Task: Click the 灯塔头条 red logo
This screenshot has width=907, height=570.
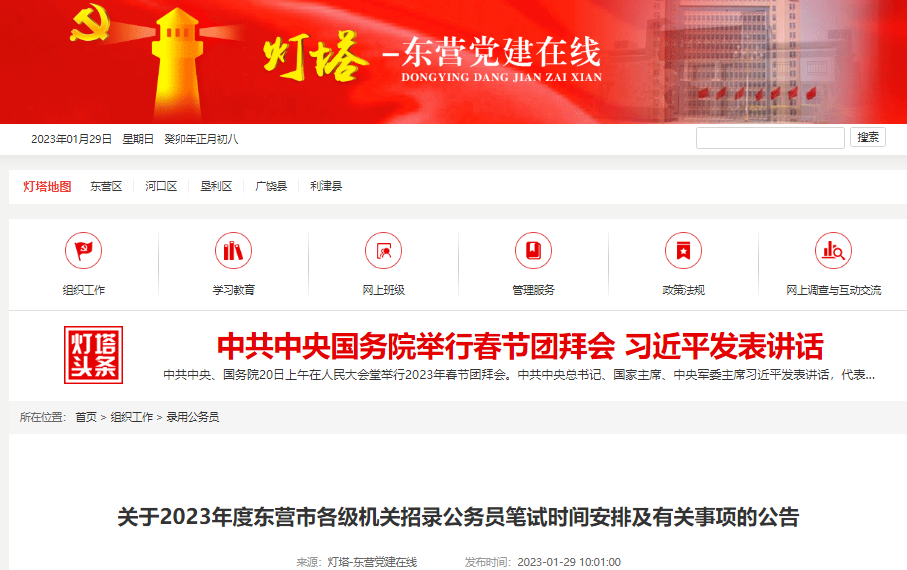Action: click(x=94, y=355)
